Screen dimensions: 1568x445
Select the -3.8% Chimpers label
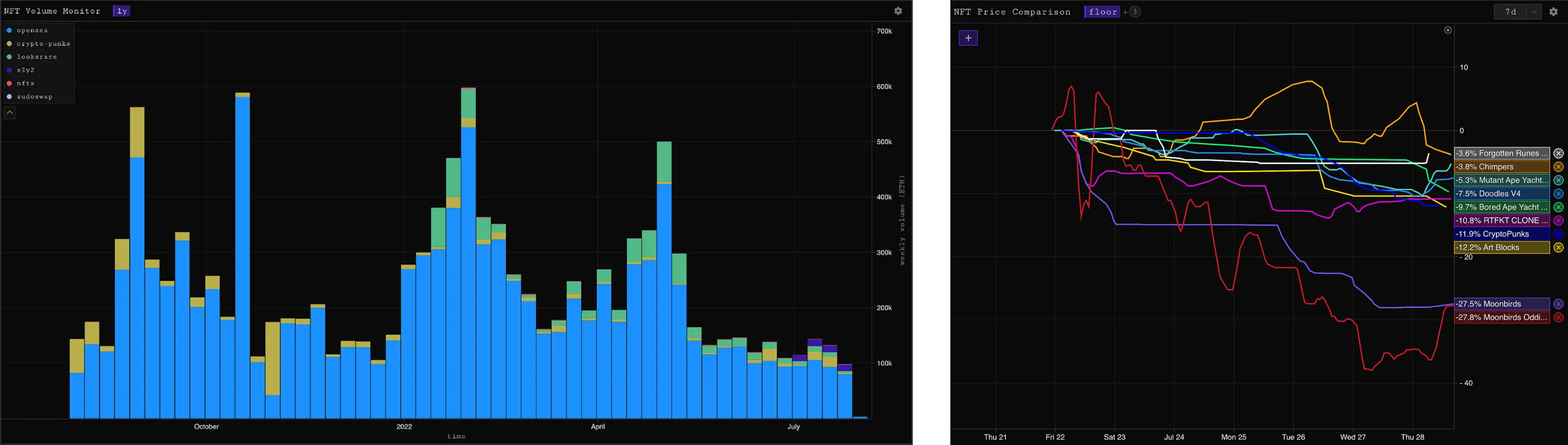point(1502,167)
